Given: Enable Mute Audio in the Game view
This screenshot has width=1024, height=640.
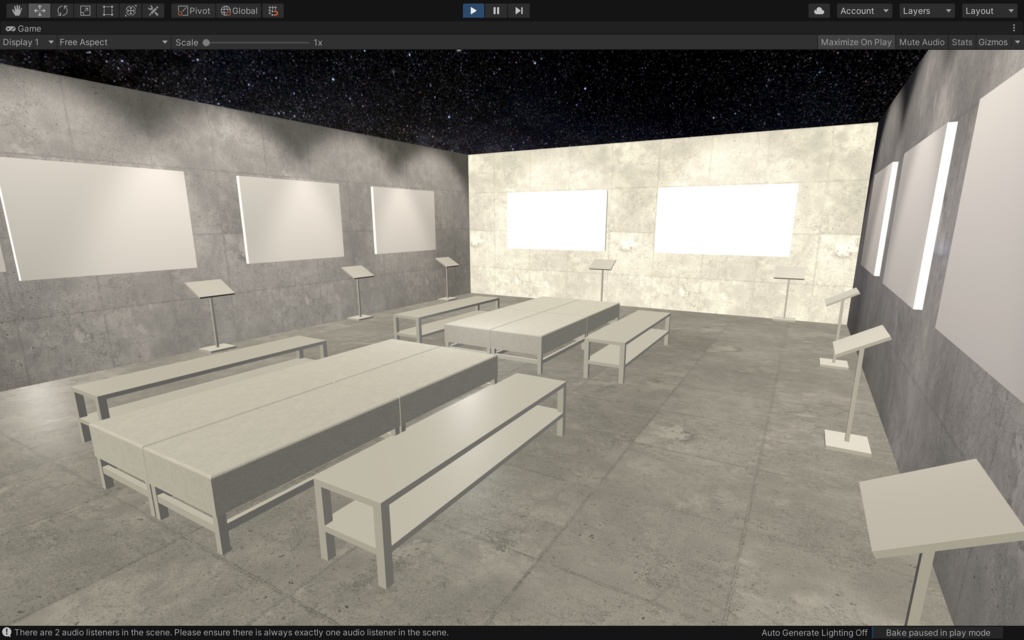Looking at the screenshot, I should point(921,42).
